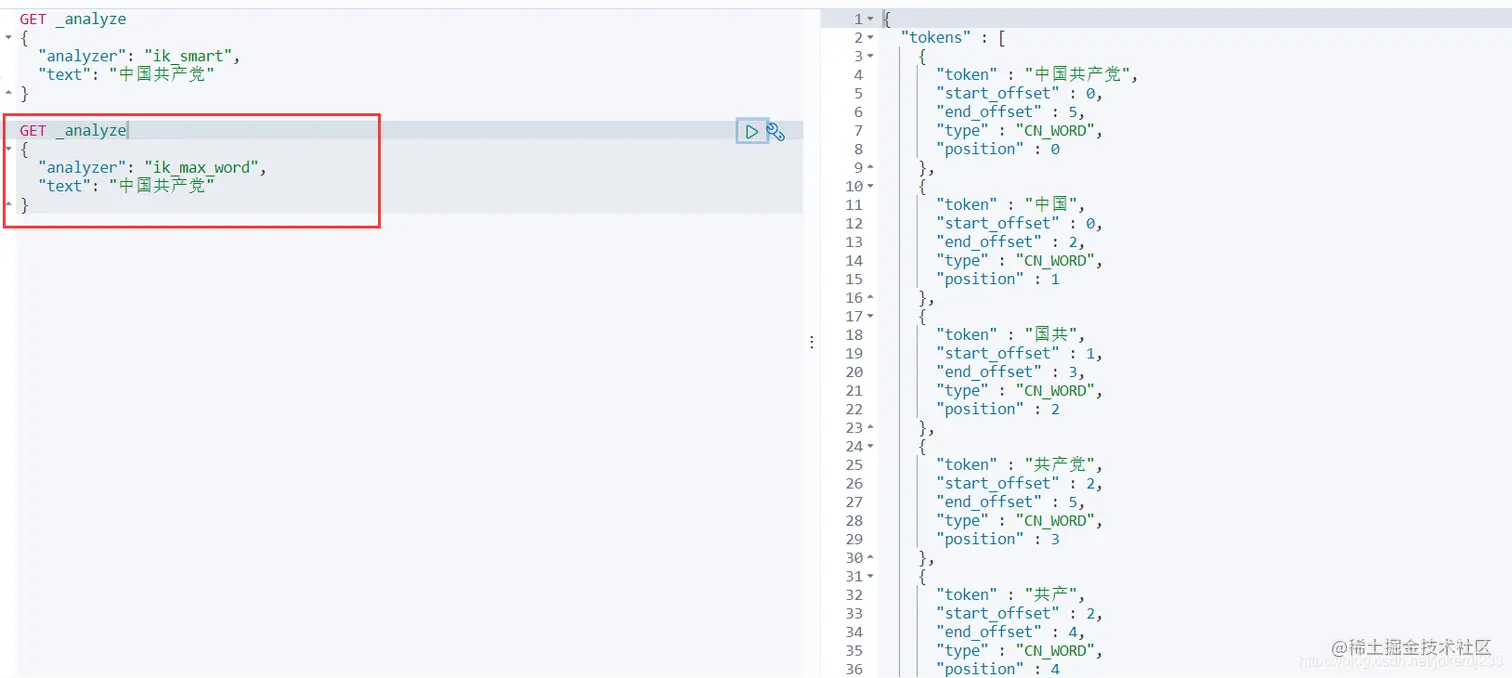Place cursor on GET _analyze above the ik_smart analyzer
The height and width of the screenshot is (678, 1512).
(73, 19)
